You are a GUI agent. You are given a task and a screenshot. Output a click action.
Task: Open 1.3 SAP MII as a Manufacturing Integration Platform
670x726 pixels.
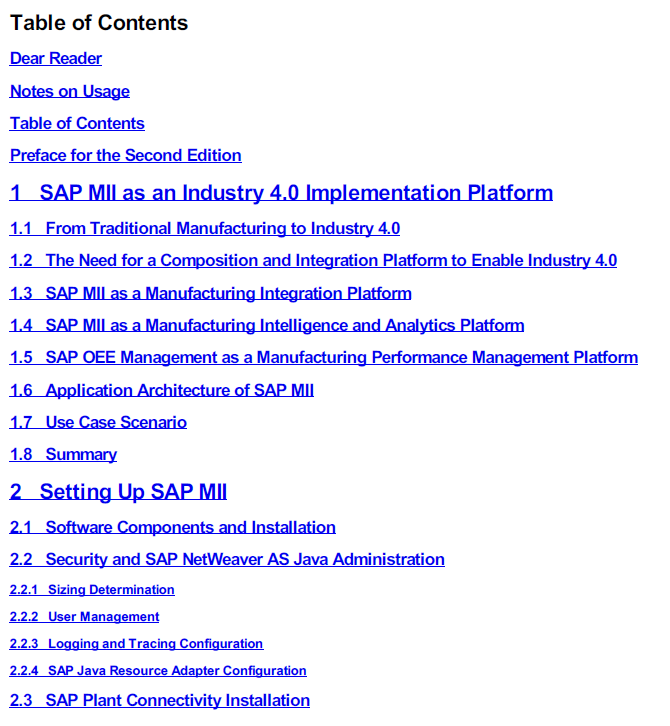pos(210,293)
